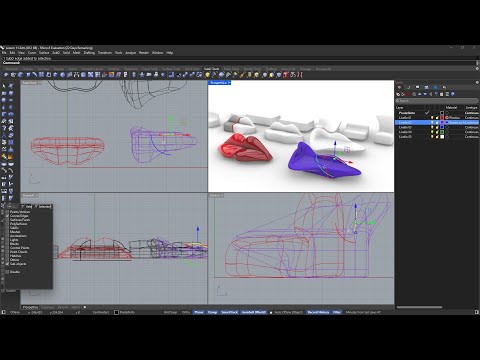Switch to the SubD Tools toolbar tab
Image resolution: width=480 pixels, height=360 pixels.
[211, 69]
